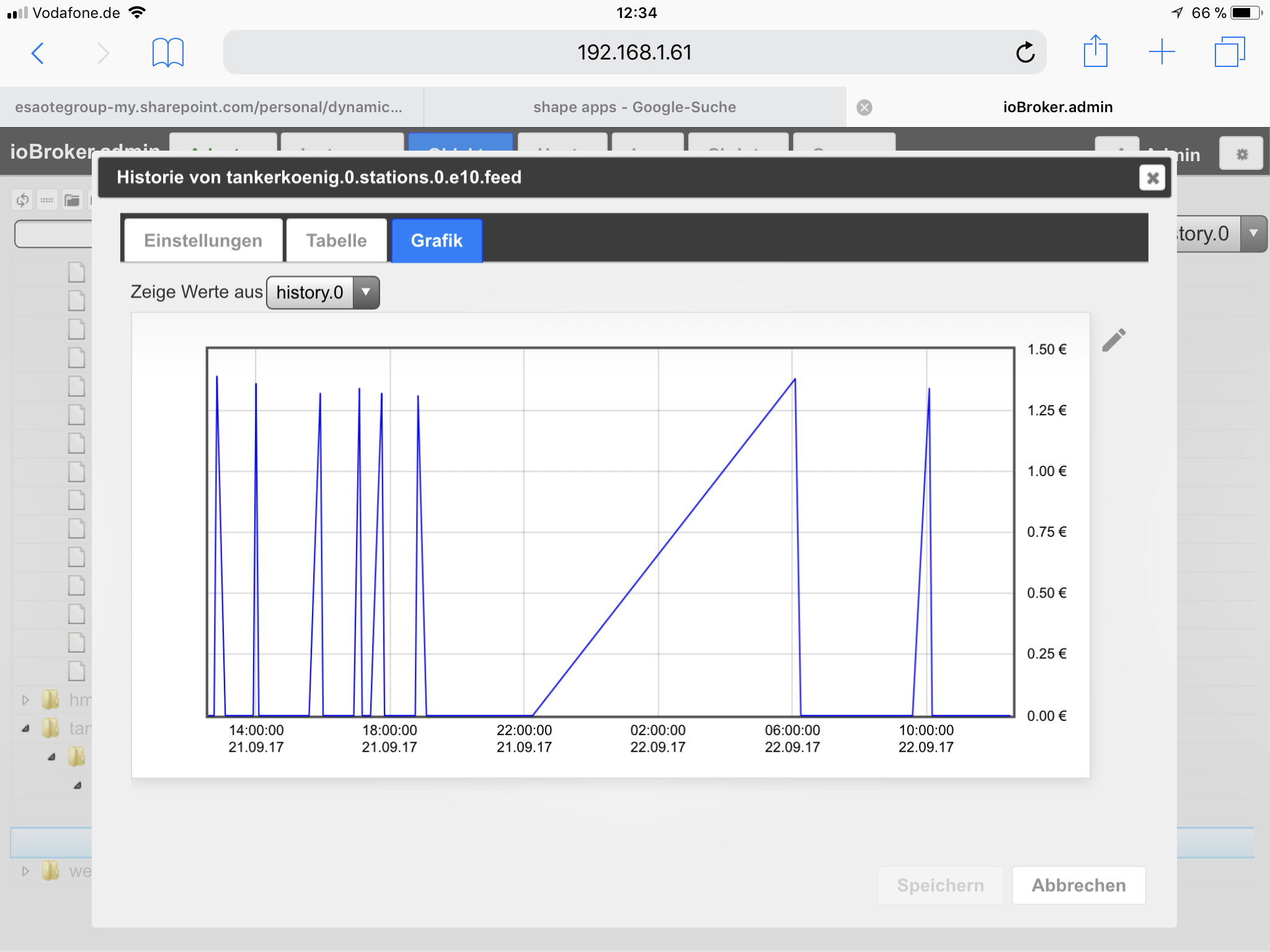Switch to the Einstellungen tab
Viewport: 1270px width, 952px height.
pos(203,241)
